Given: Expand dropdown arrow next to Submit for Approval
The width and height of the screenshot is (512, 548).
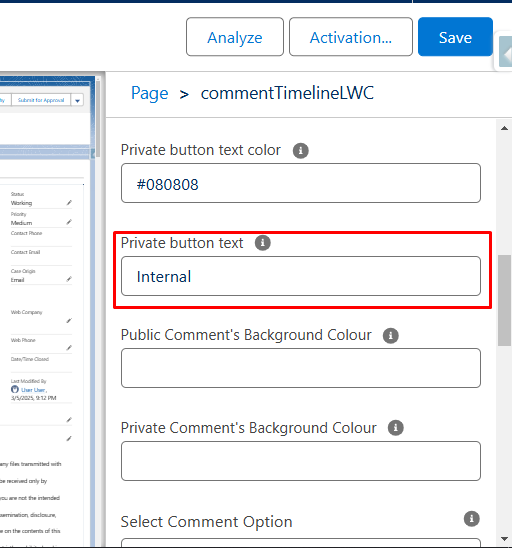Looking at the screenshot, I should (77, 101).
